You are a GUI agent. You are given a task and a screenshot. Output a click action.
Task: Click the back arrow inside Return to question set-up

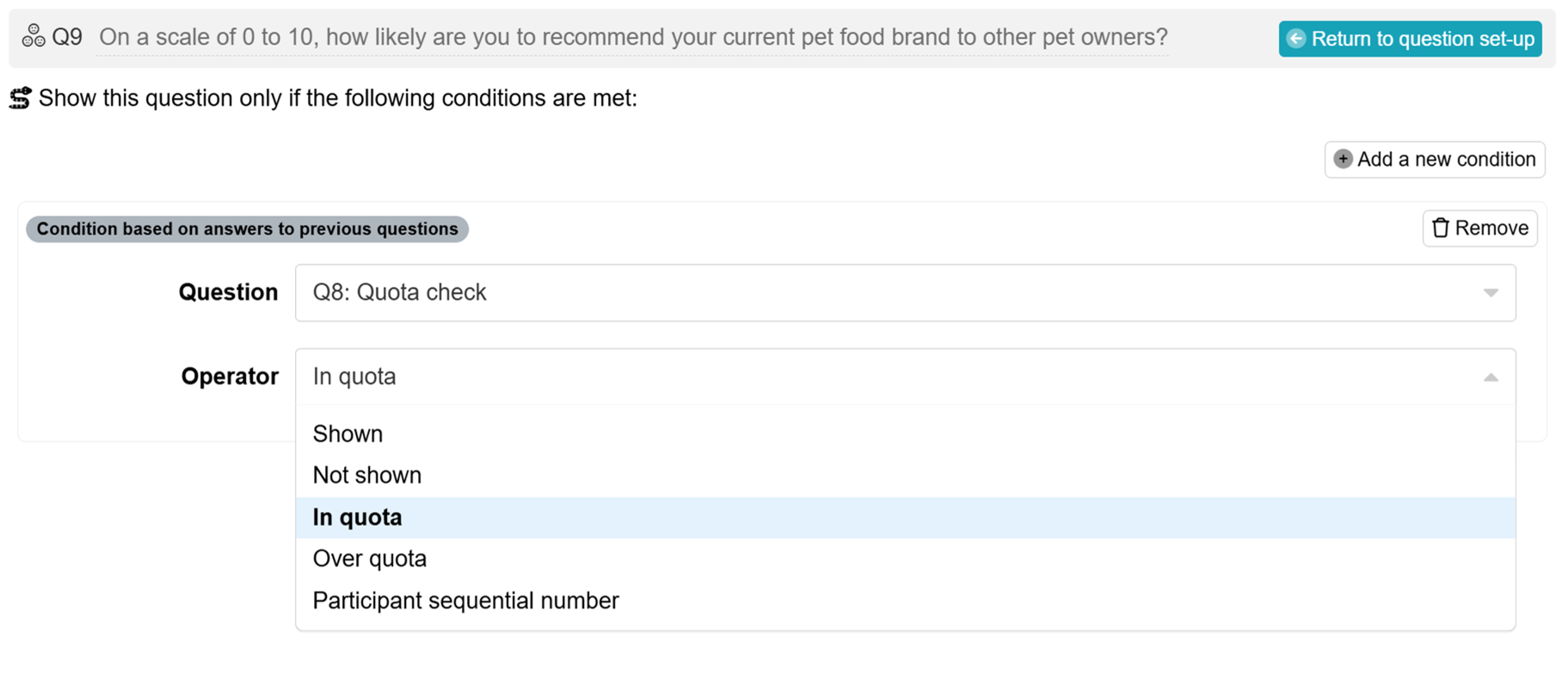coord(1297,39)
